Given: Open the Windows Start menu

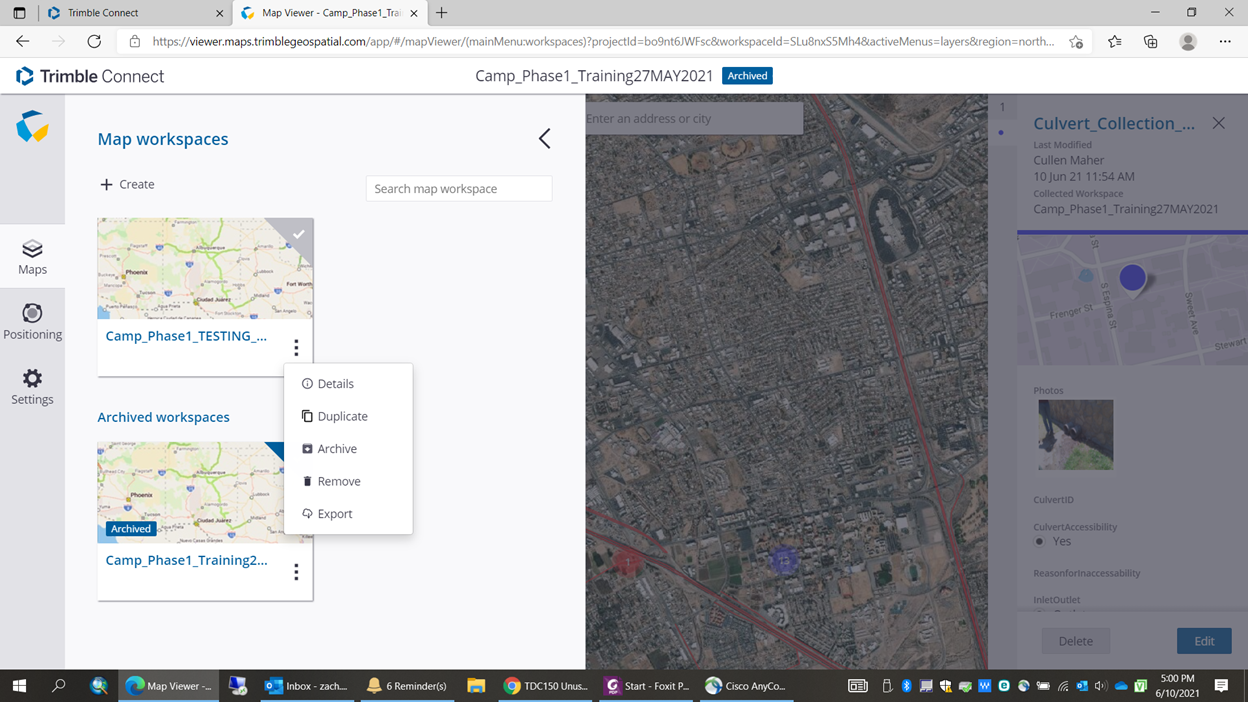Looking at the screenshot, I should click(x=18, y=685).
